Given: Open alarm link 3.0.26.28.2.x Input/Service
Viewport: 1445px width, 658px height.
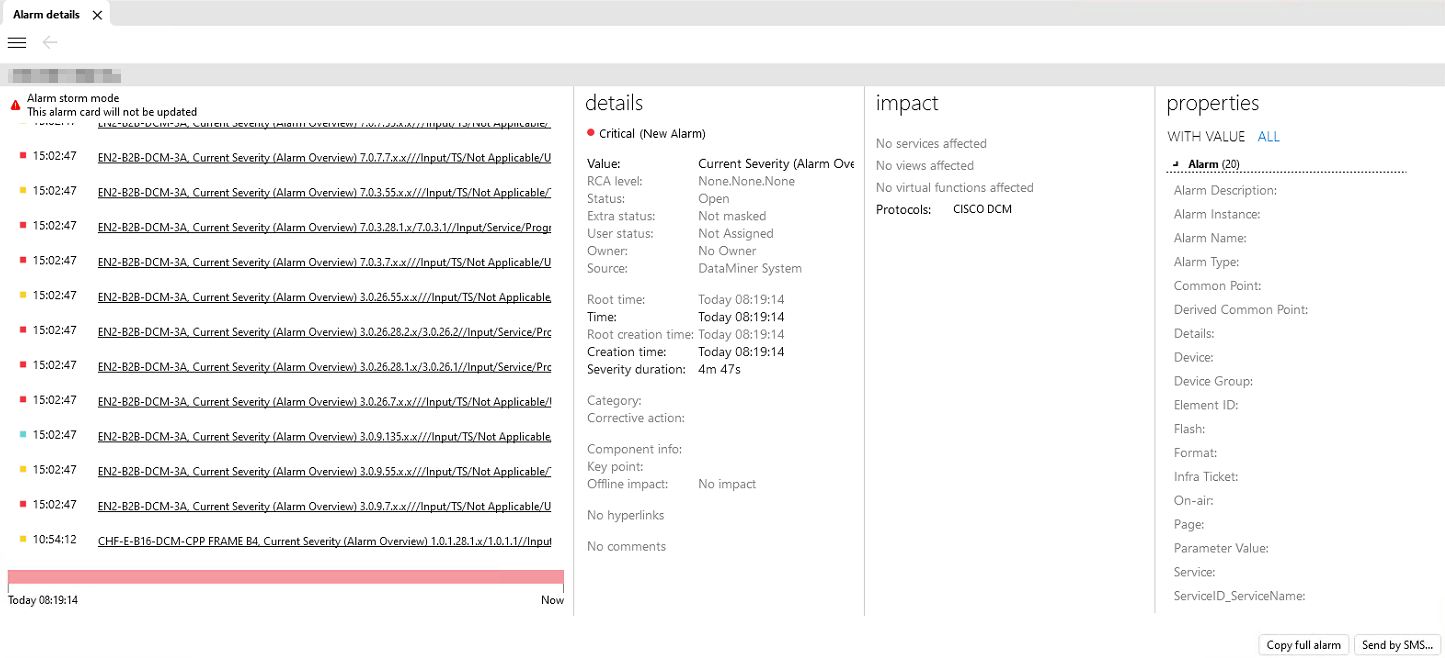Looking at the screenshot, I should (x=324, y=332).
